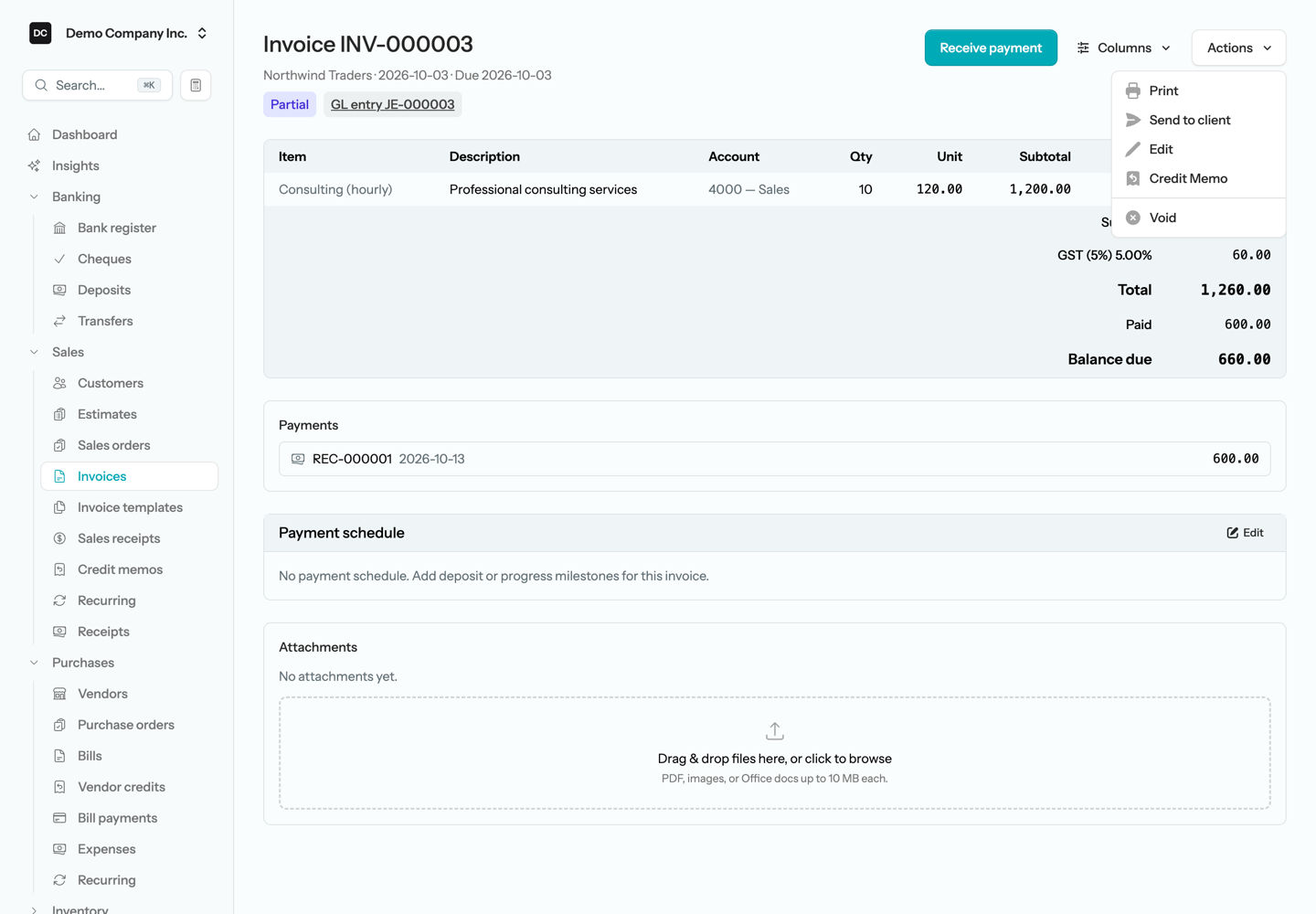Viewport: 1316px width, 914px height.
Task: Click the Search input field
Action: pyautogui.click(x=97, y=85)
